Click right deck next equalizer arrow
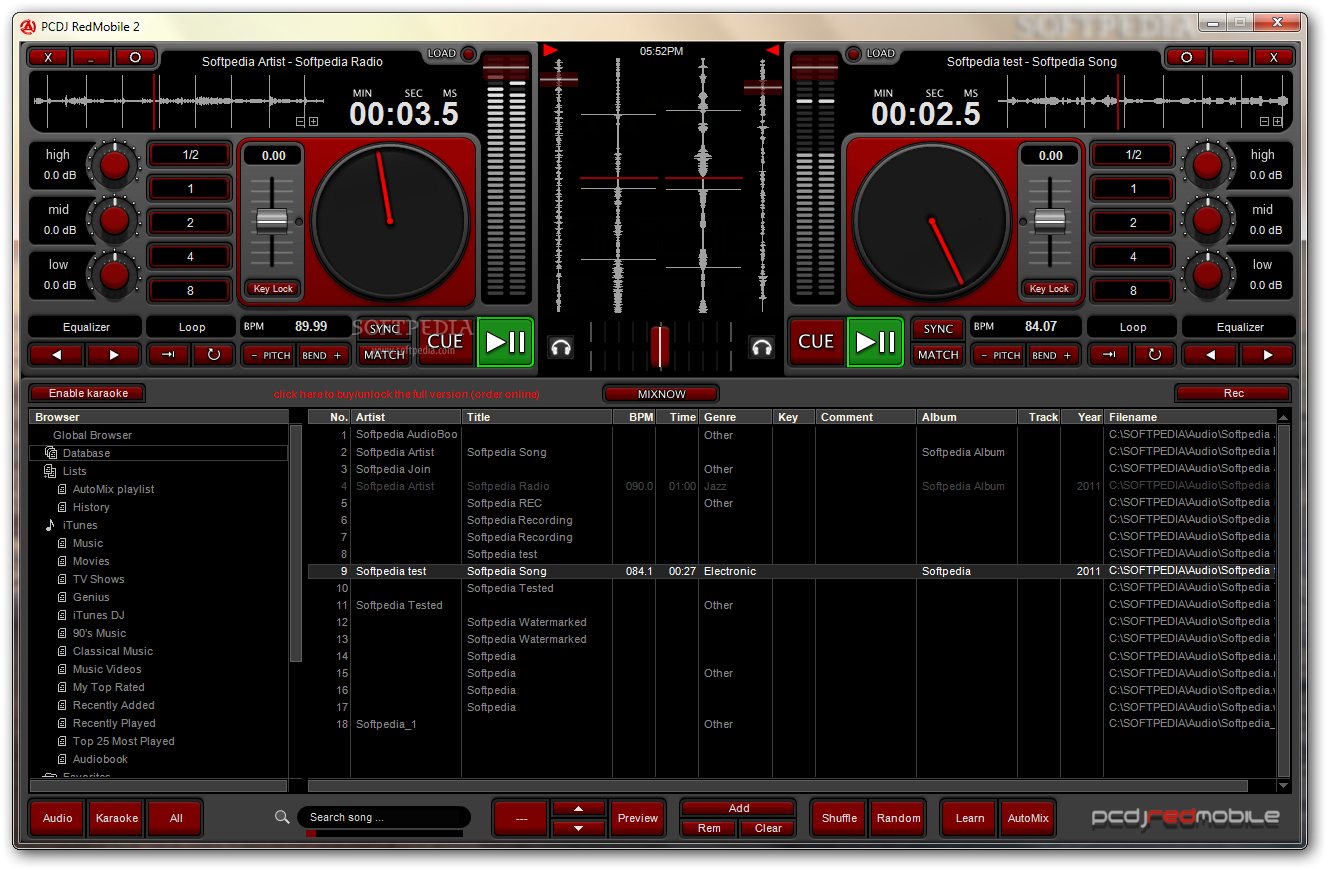This screenshot has height=870, width=1328. click(x=1268, y=354)
